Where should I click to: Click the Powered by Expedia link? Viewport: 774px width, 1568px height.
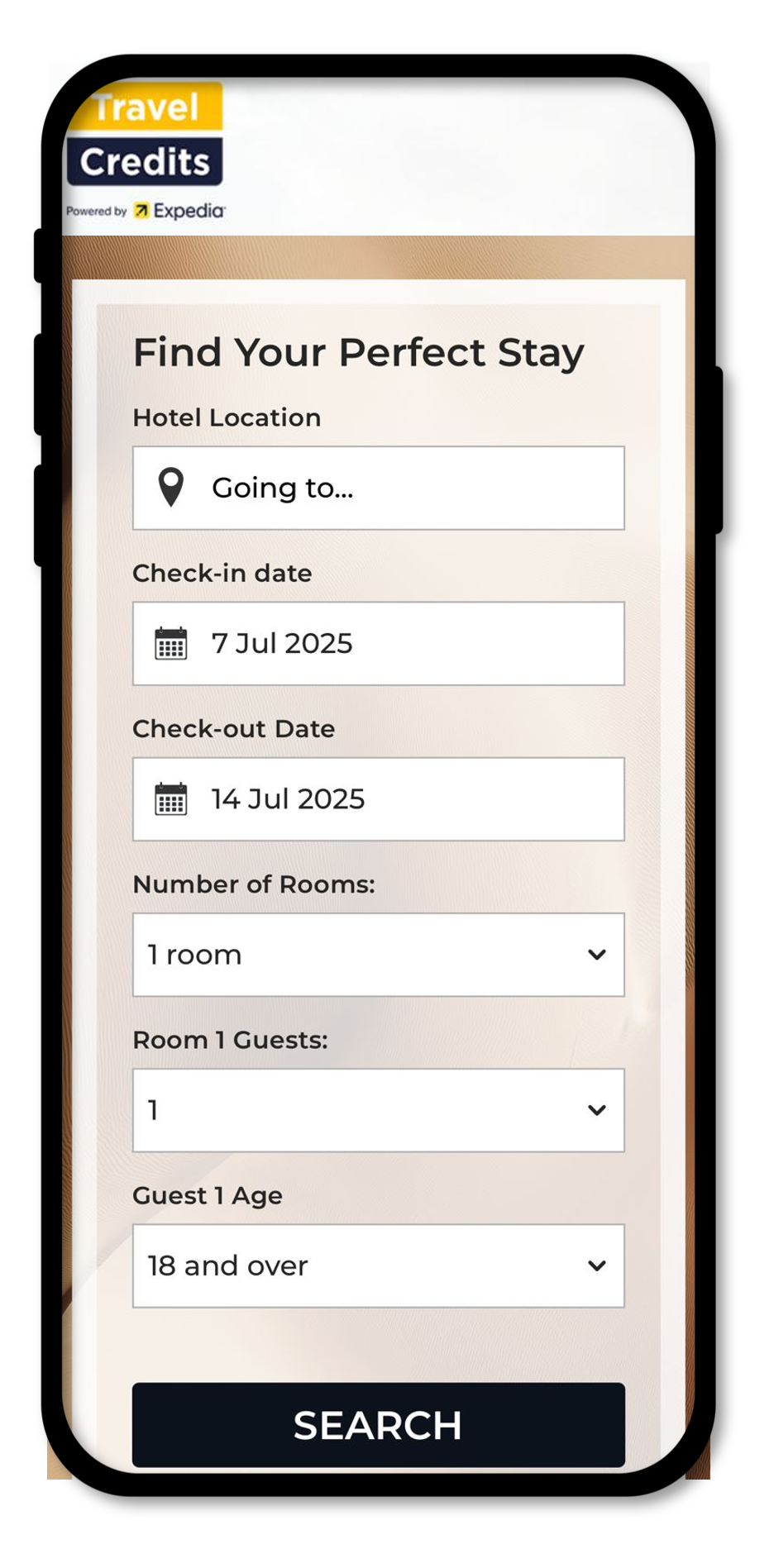(146, 211)
